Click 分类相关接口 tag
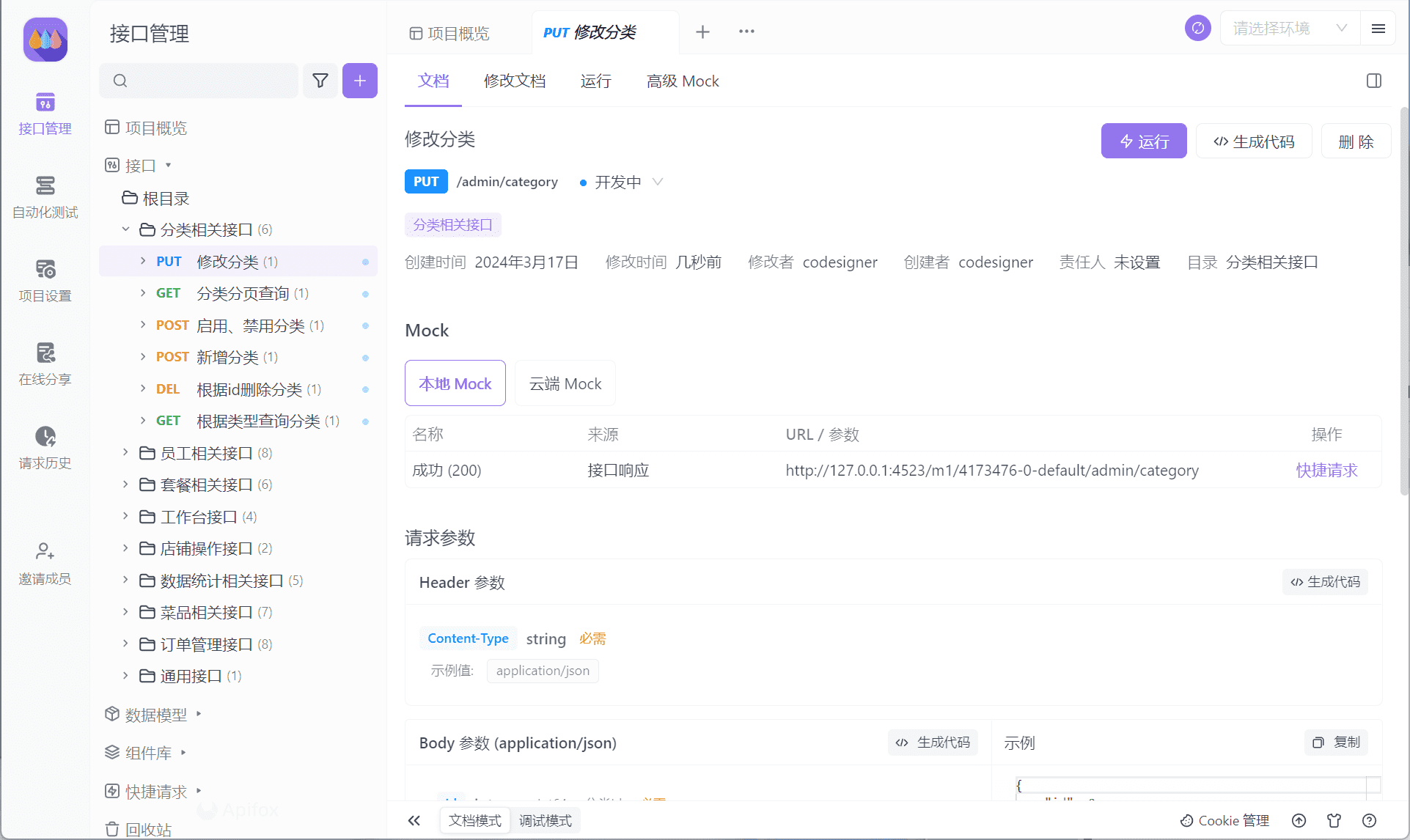Screen dimensions: 1410x840 452,225
